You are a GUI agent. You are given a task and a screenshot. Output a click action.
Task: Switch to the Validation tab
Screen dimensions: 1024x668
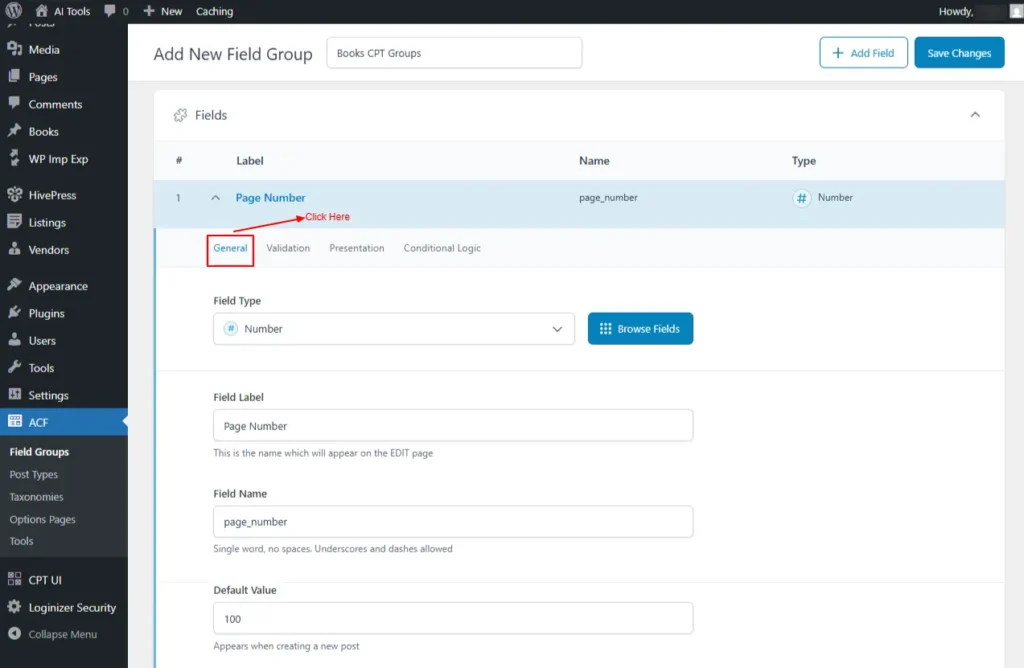coord(288,248)
